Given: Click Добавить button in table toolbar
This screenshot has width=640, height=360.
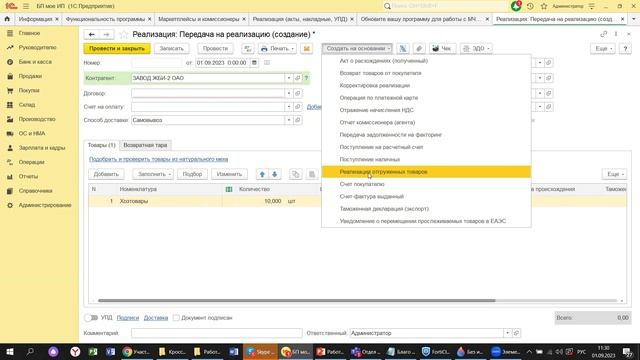Looking at the screenshot, I should tap(106, 174).
